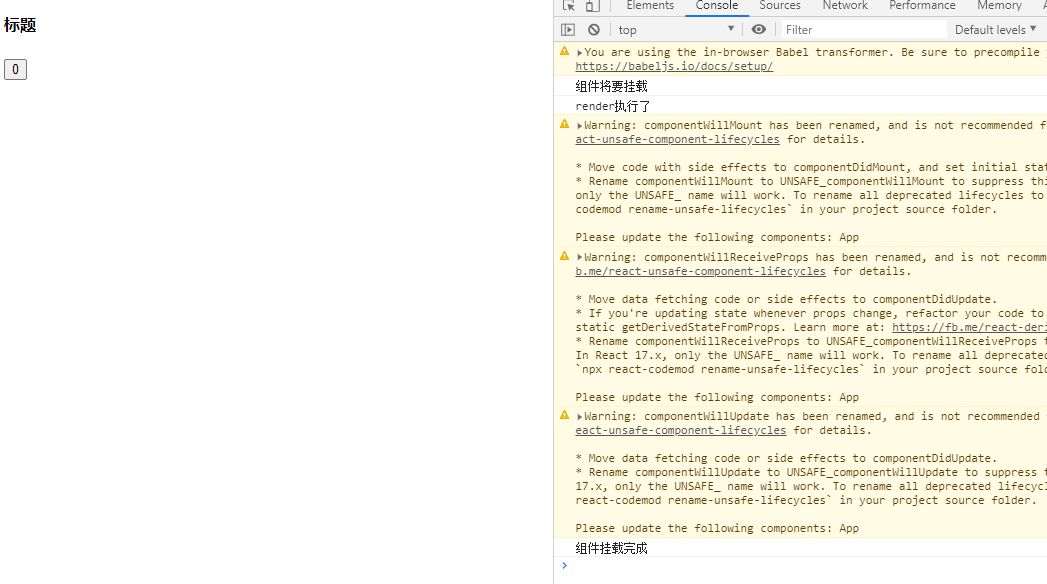Open the Performance tab
Image resolution: width=1047 pixels, height=584 pixels.
pos(922,5)
